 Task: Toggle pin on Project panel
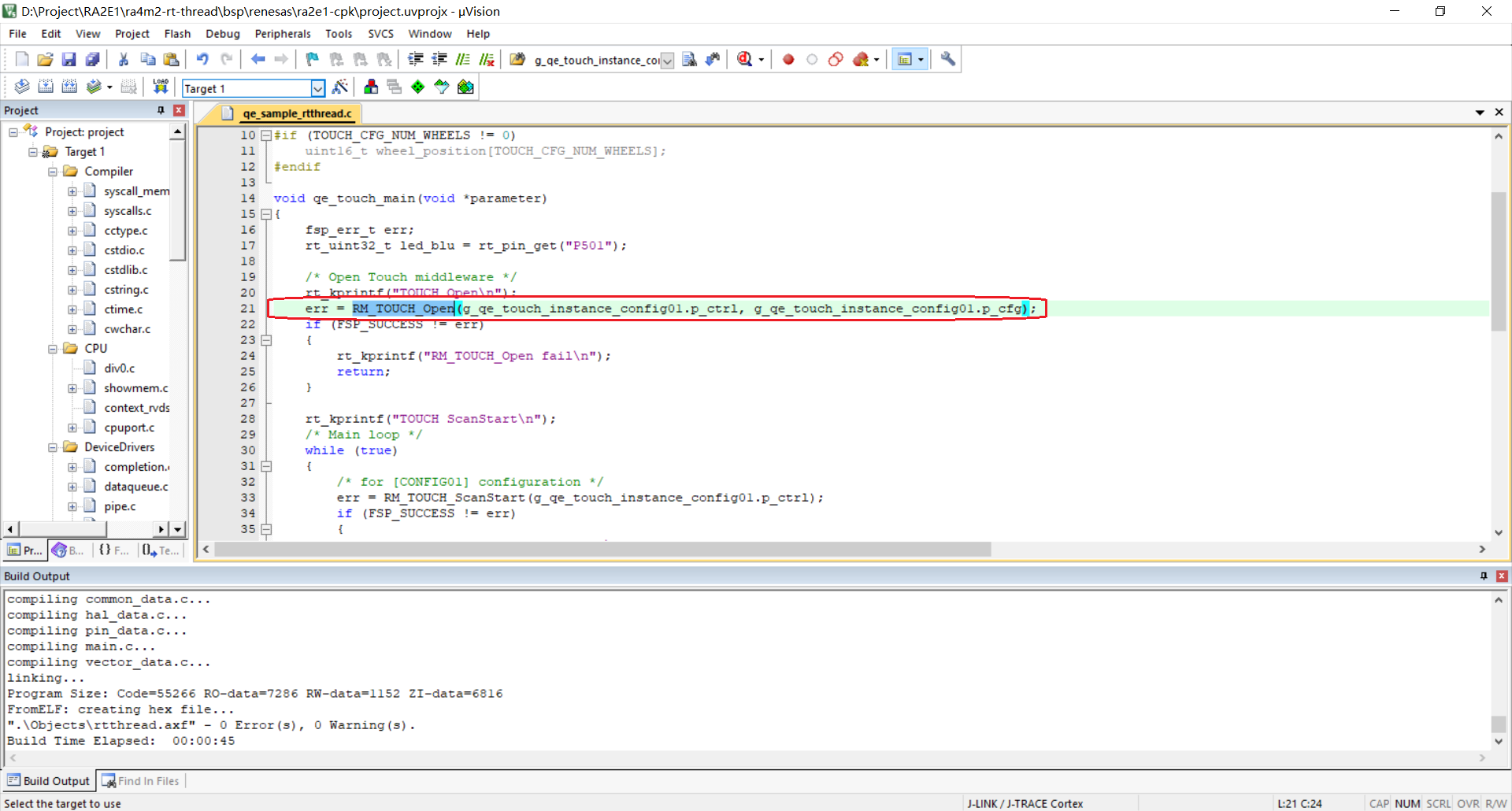[161, 110]
